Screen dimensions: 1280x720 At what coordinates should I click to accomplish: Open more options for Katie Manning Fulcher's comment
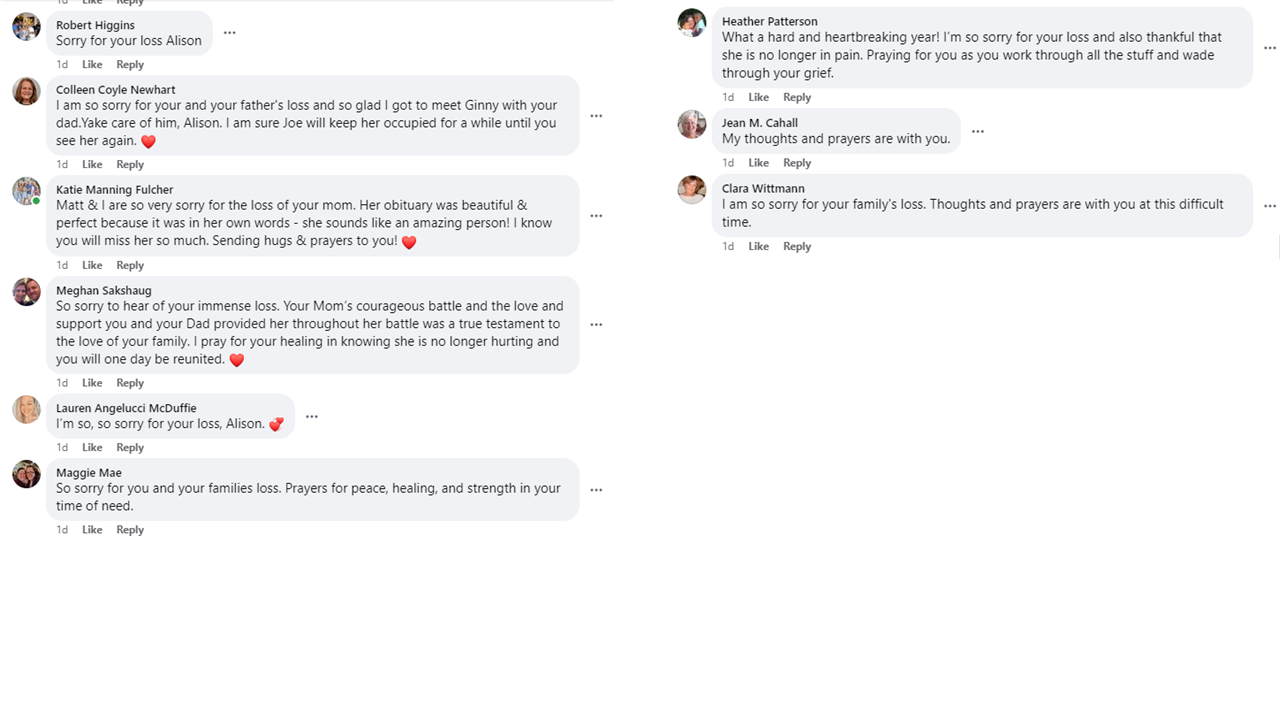tap(596, 216)
